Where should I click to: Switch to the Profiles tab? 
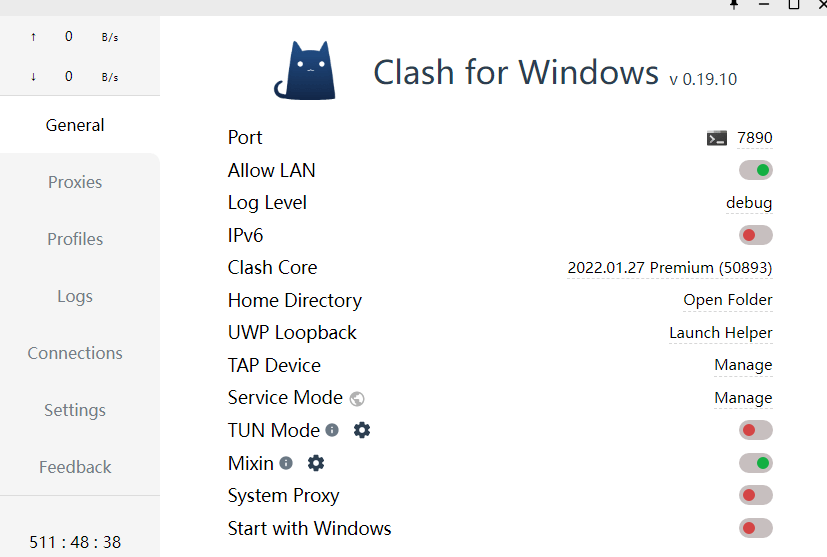click(75, 239)
